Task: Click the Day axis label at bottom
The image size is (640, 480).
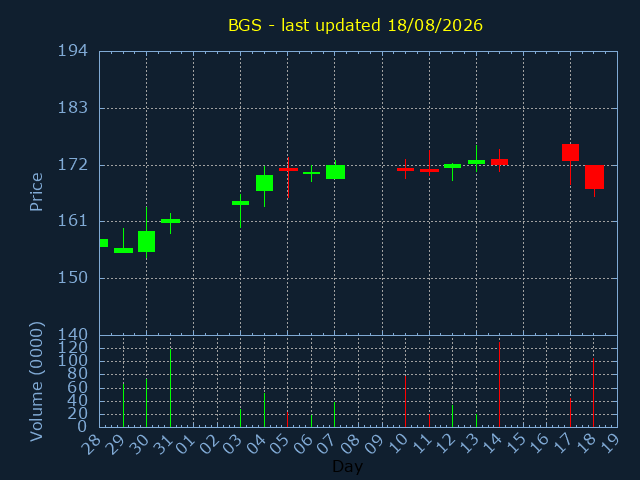Action: 347,466
